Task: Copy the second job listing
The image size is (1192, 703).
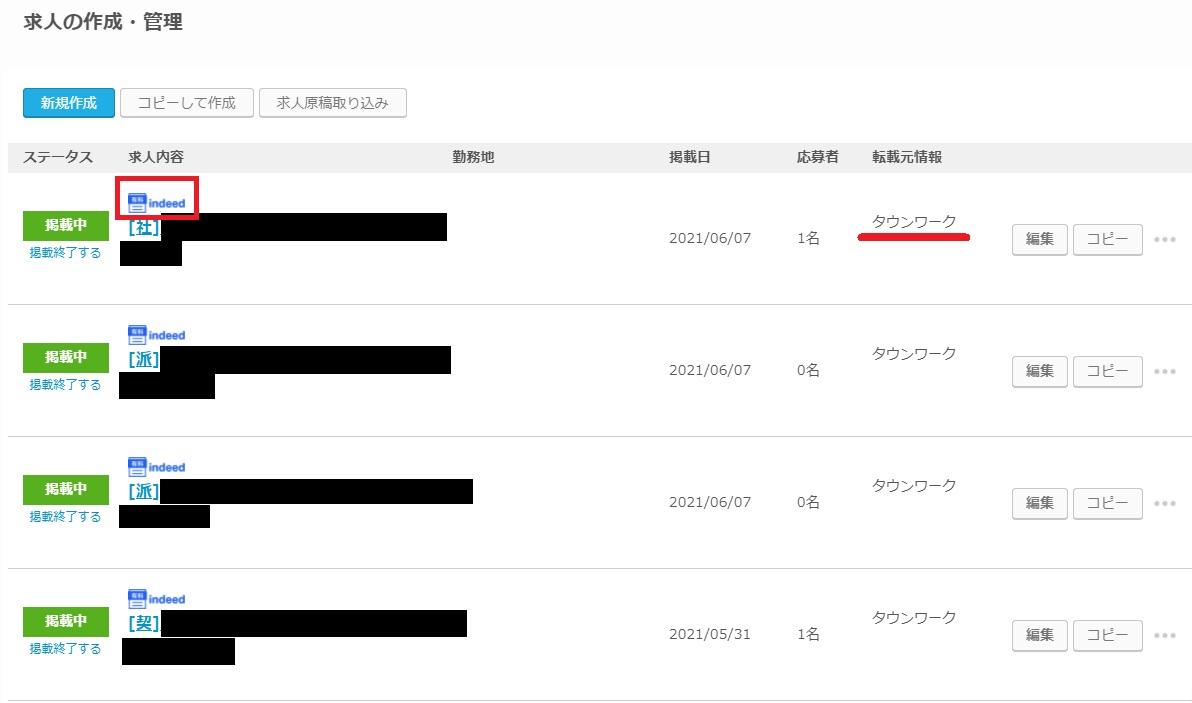Action: [x=1107, y=372]
